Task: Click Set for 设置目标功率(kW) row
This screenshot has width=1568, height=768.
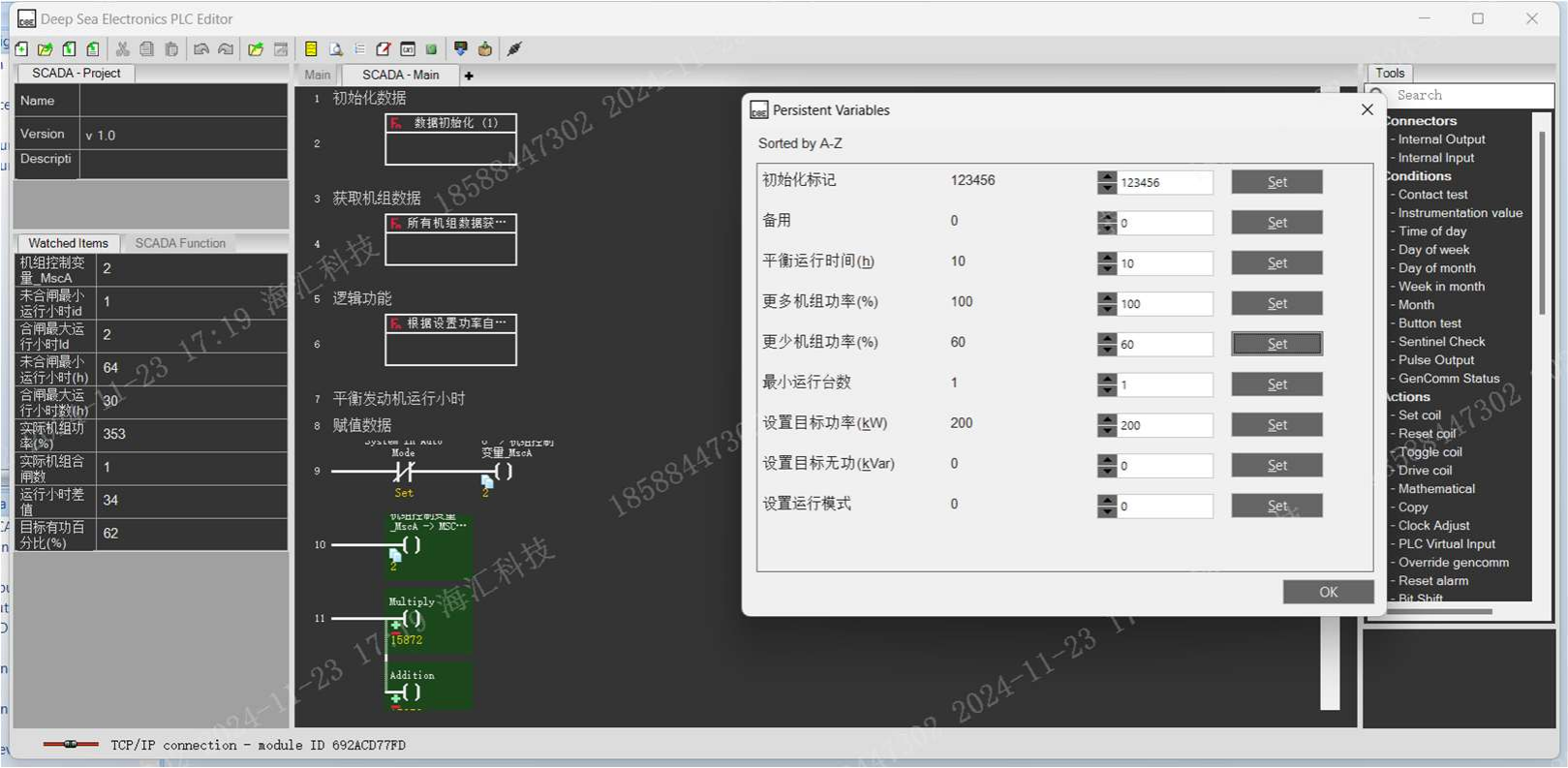Action: 1277,425
